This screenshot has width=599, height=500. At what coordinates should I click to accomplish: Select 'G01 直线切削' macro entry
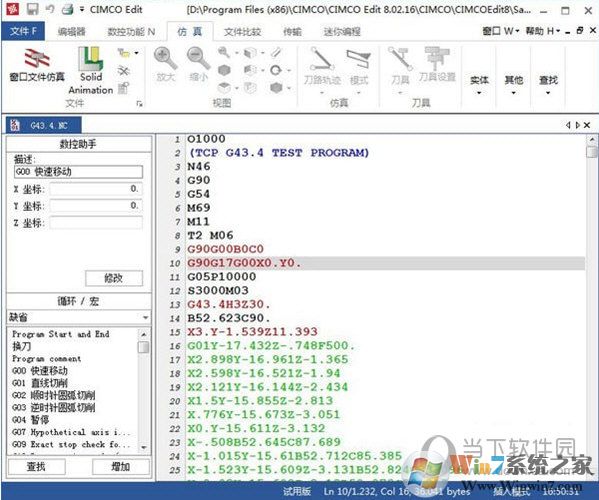40,383
